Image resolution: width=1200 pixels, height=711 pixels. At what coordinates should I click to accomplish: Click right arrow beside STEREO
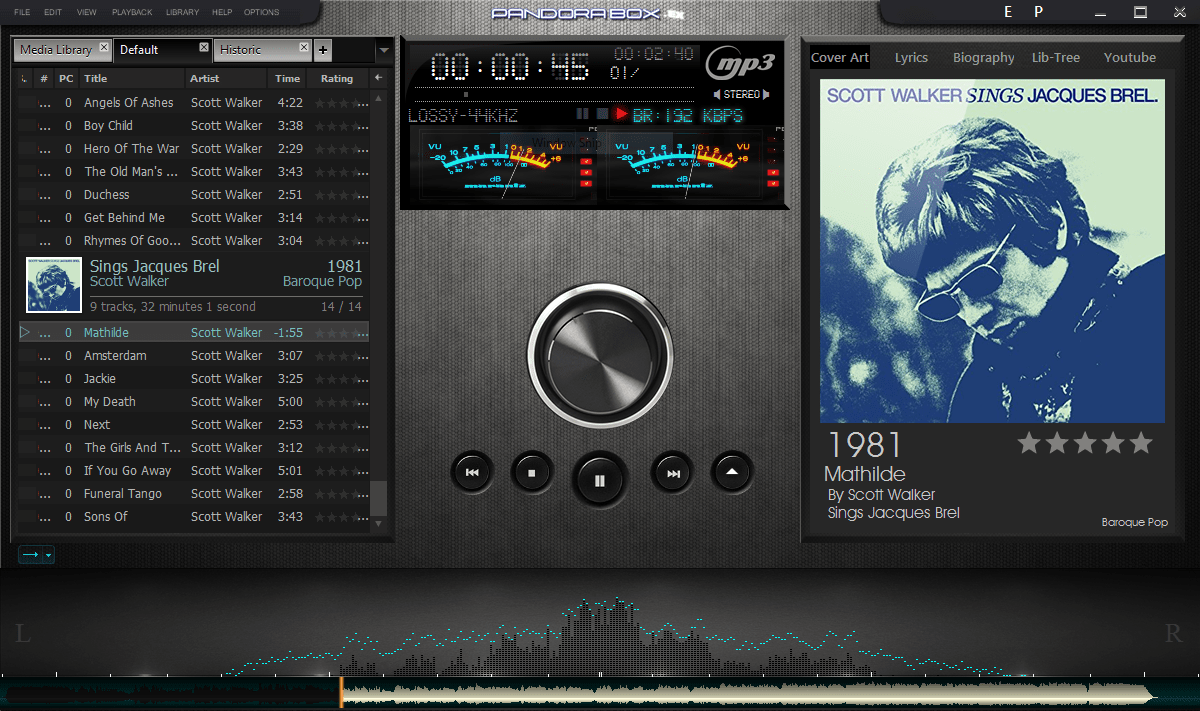(x=766, y=94)
